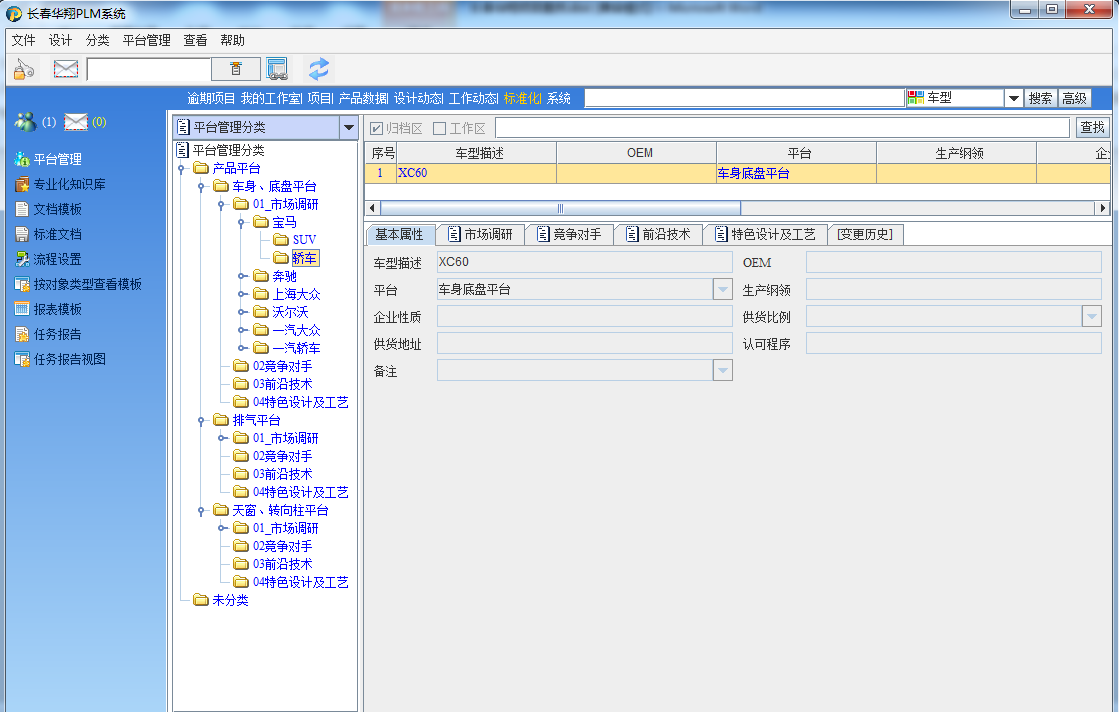Open the 供货比例 dropdown arrow
Screen dimensions: 1119x712
pos(1091,316)
